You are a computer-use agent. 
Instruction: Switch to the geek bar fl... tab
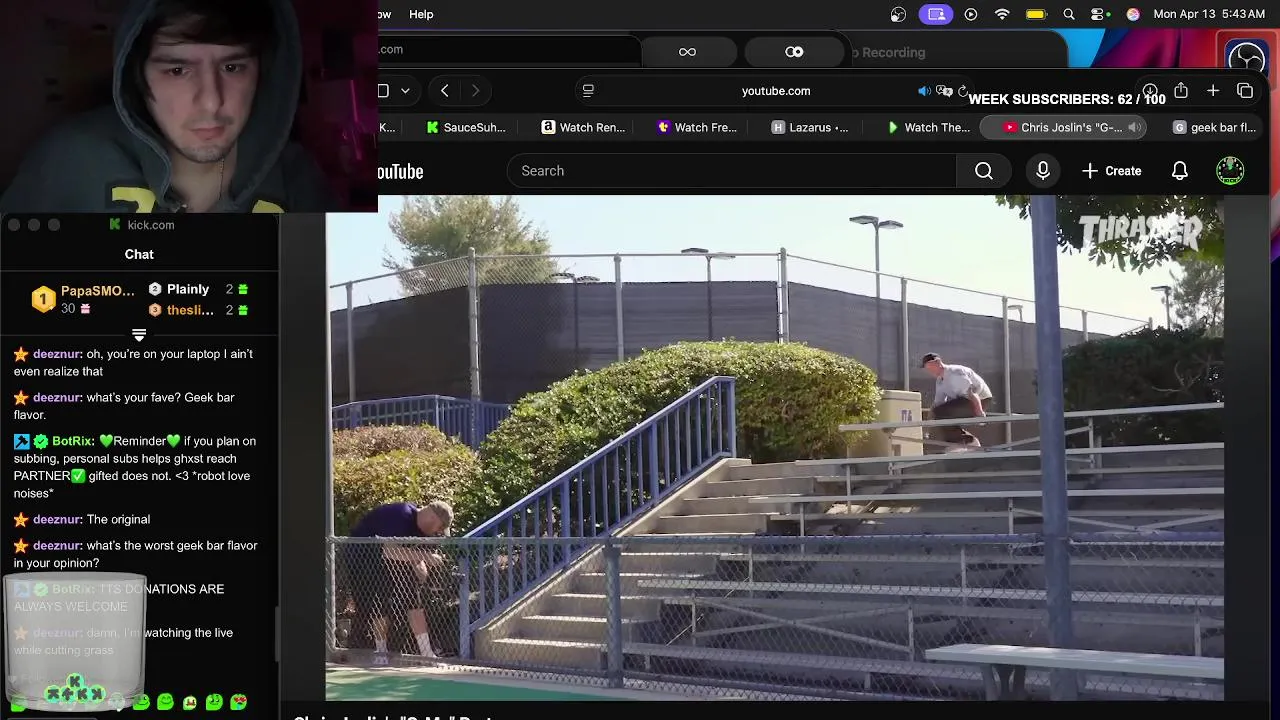click(x=1214, y=127)
